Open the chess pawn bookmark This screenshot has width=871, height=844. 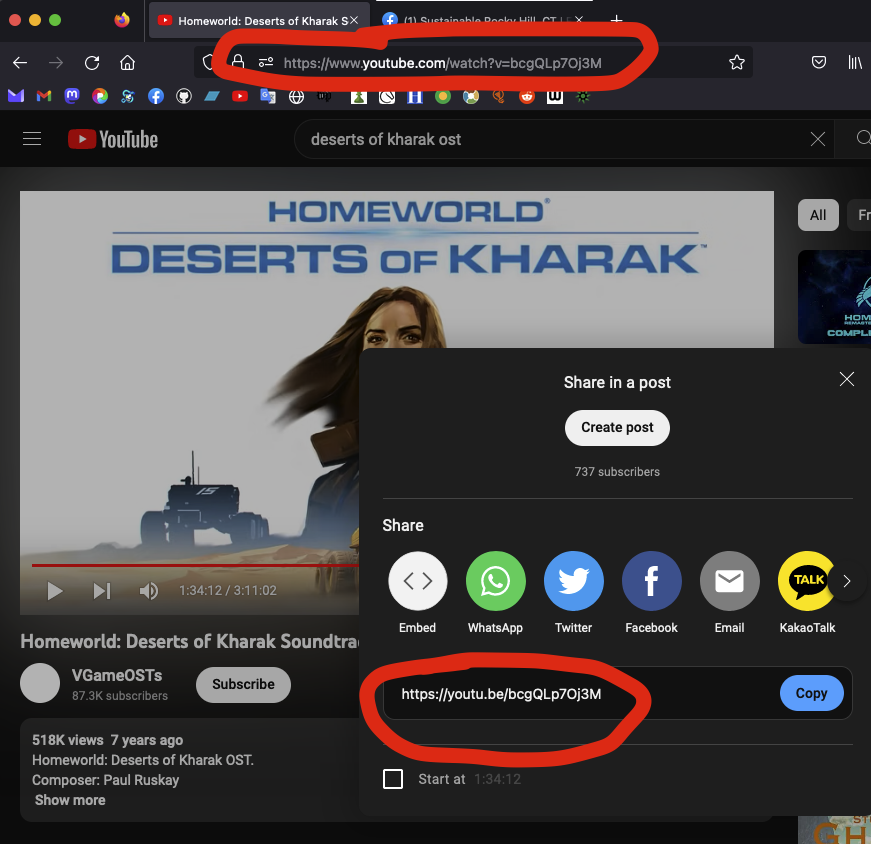[359, 97]
